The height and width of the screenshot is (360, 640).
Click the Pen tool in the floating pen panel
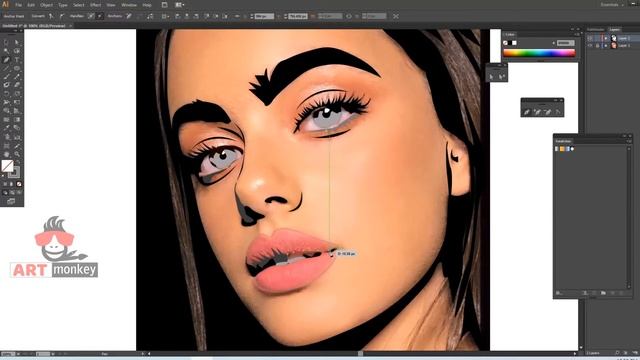coord(527,111)
